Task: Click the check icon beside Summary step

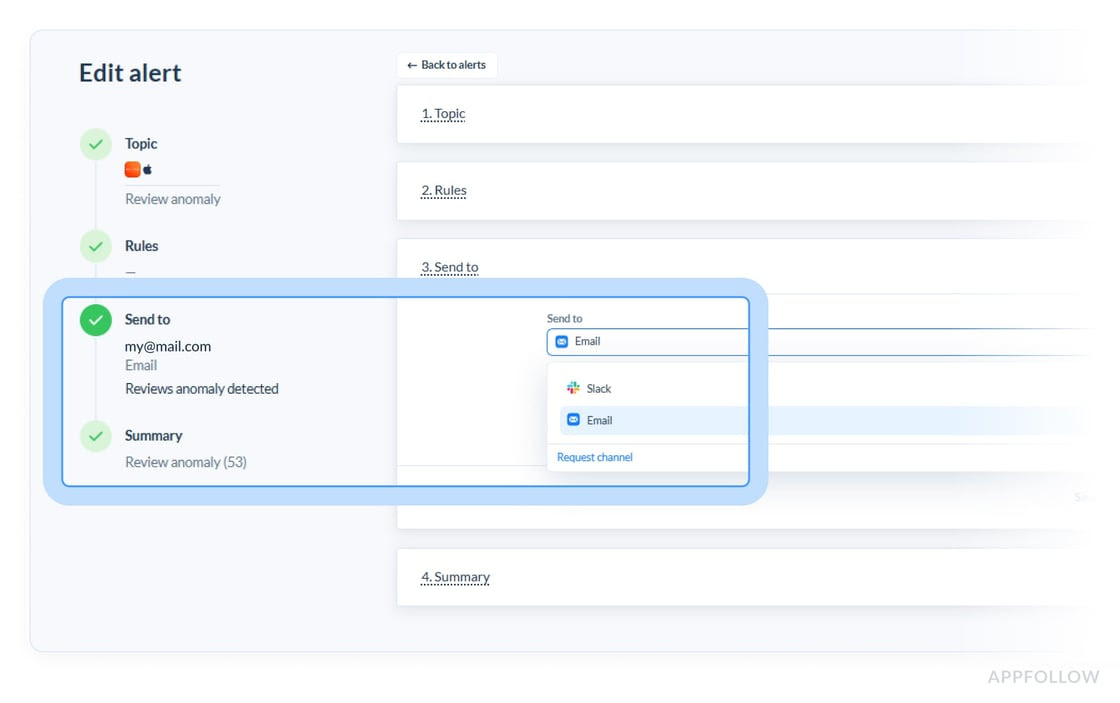Action: pyautogui.click(x=96, y=436)
